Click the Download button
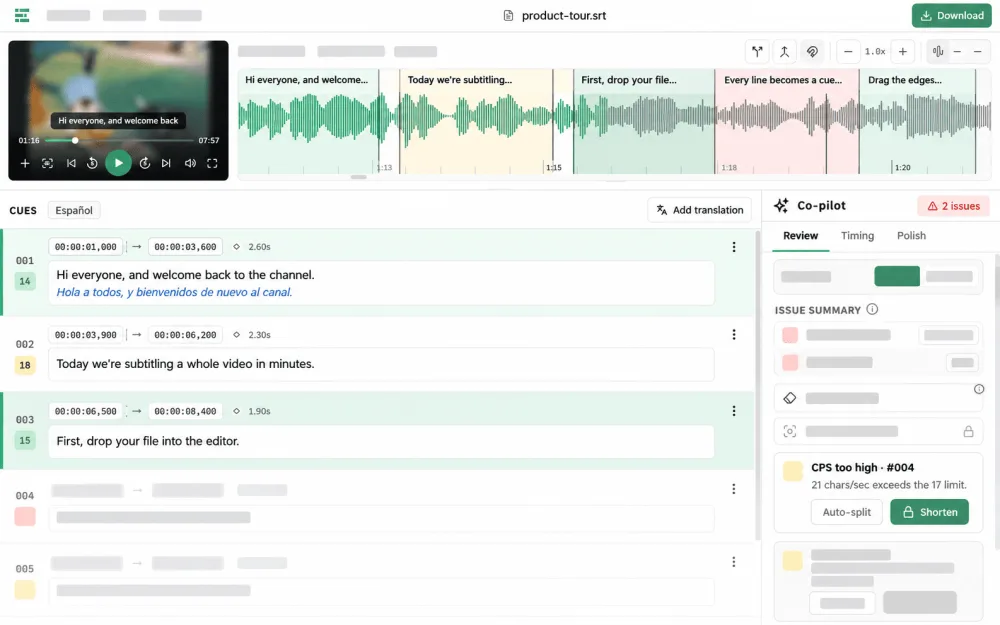Image resolution: width=1000 pixels, height=625 pixels. pyautogui.click(x=951, y=15)
